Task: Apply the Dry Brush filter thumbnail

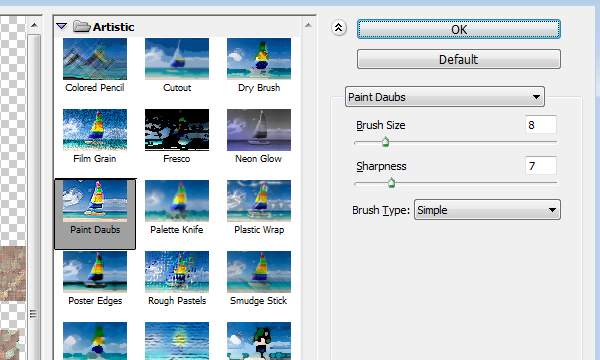Action: click(x=259, y=59)
